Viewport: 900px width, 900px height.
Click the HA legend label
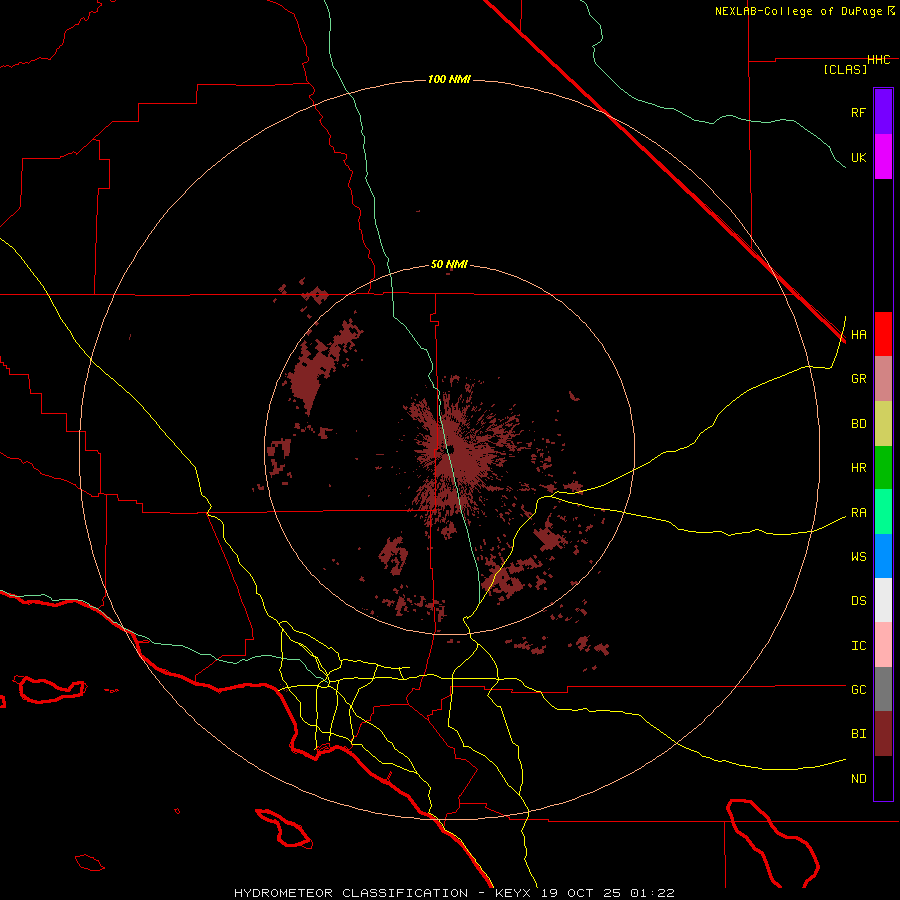pyautogui.click(x=858, y=335)
